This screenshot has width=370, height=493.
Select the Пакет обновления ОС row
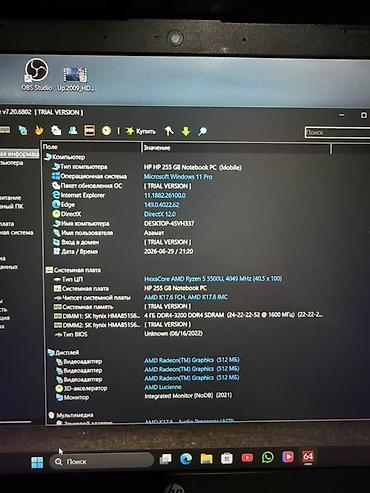pos(87,186)
